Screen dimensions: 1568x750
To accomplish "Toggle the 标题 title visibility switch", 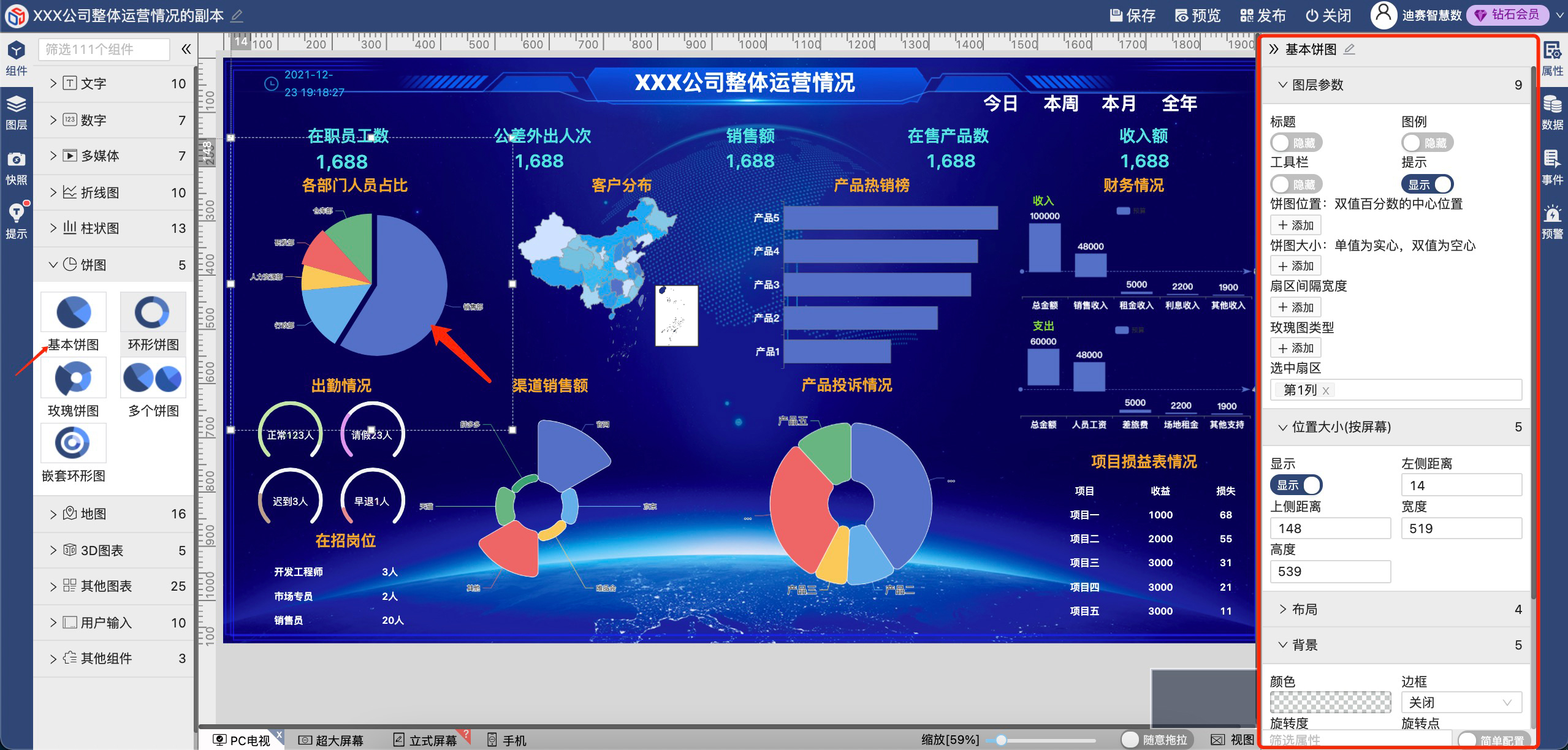I will coord(1296,143).
